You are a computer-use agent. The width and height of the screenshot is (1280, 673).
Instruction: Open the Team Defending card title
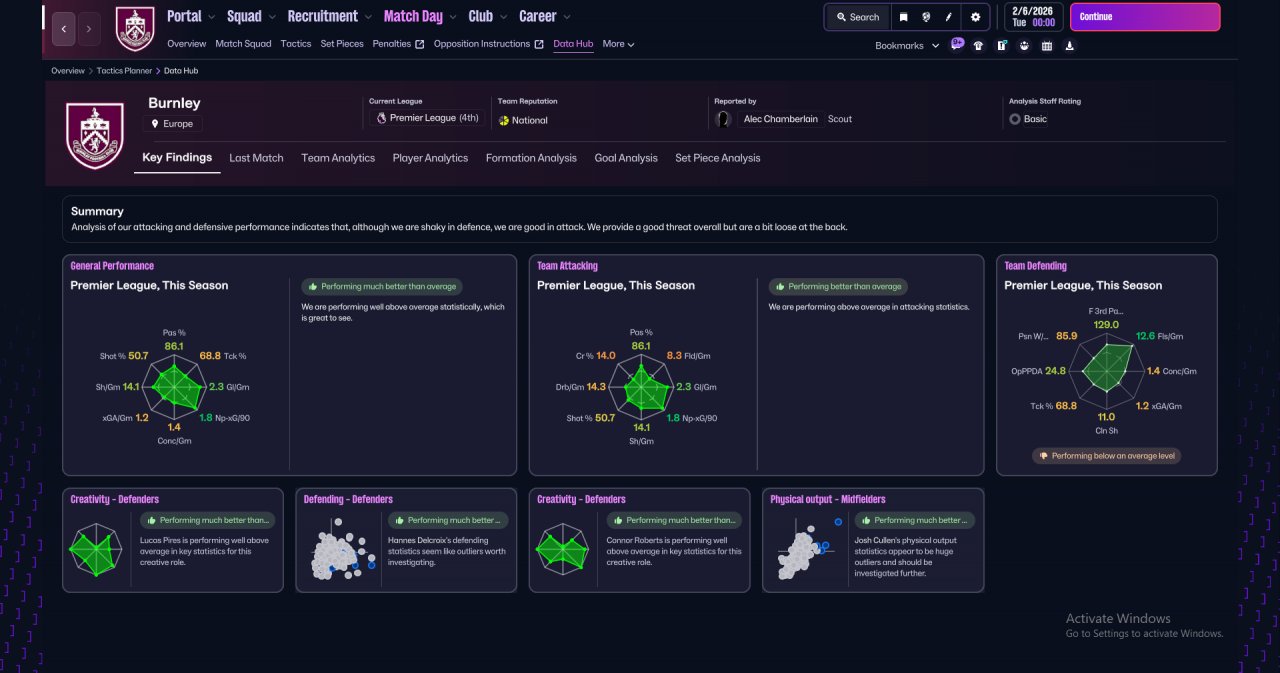(1035, 266)
